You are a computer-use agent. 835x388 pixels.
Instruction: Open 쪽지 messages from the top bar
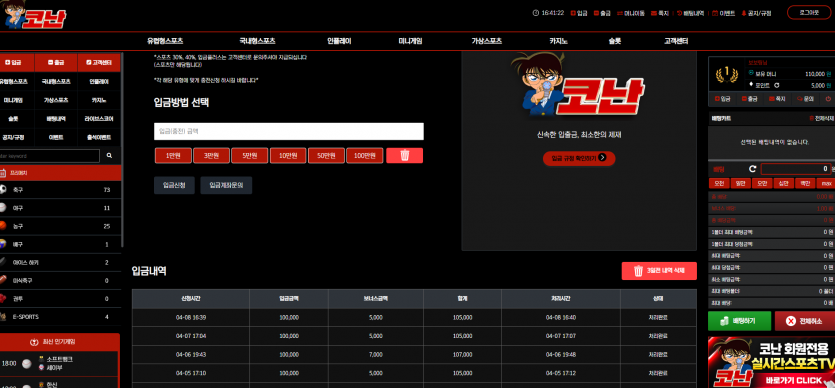pos(659,13)
